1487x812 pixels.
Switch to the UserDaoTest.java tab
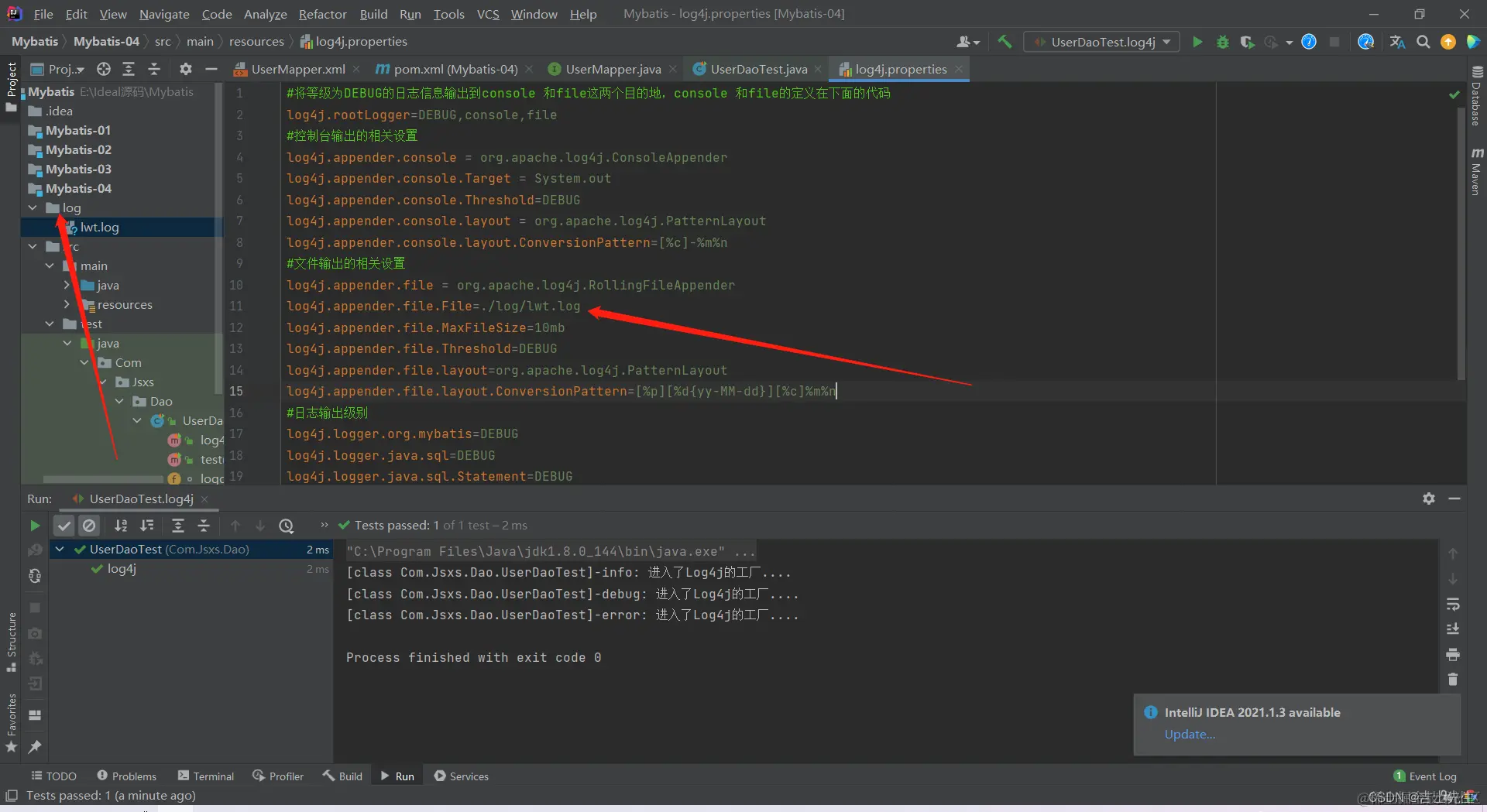[759, 69]
